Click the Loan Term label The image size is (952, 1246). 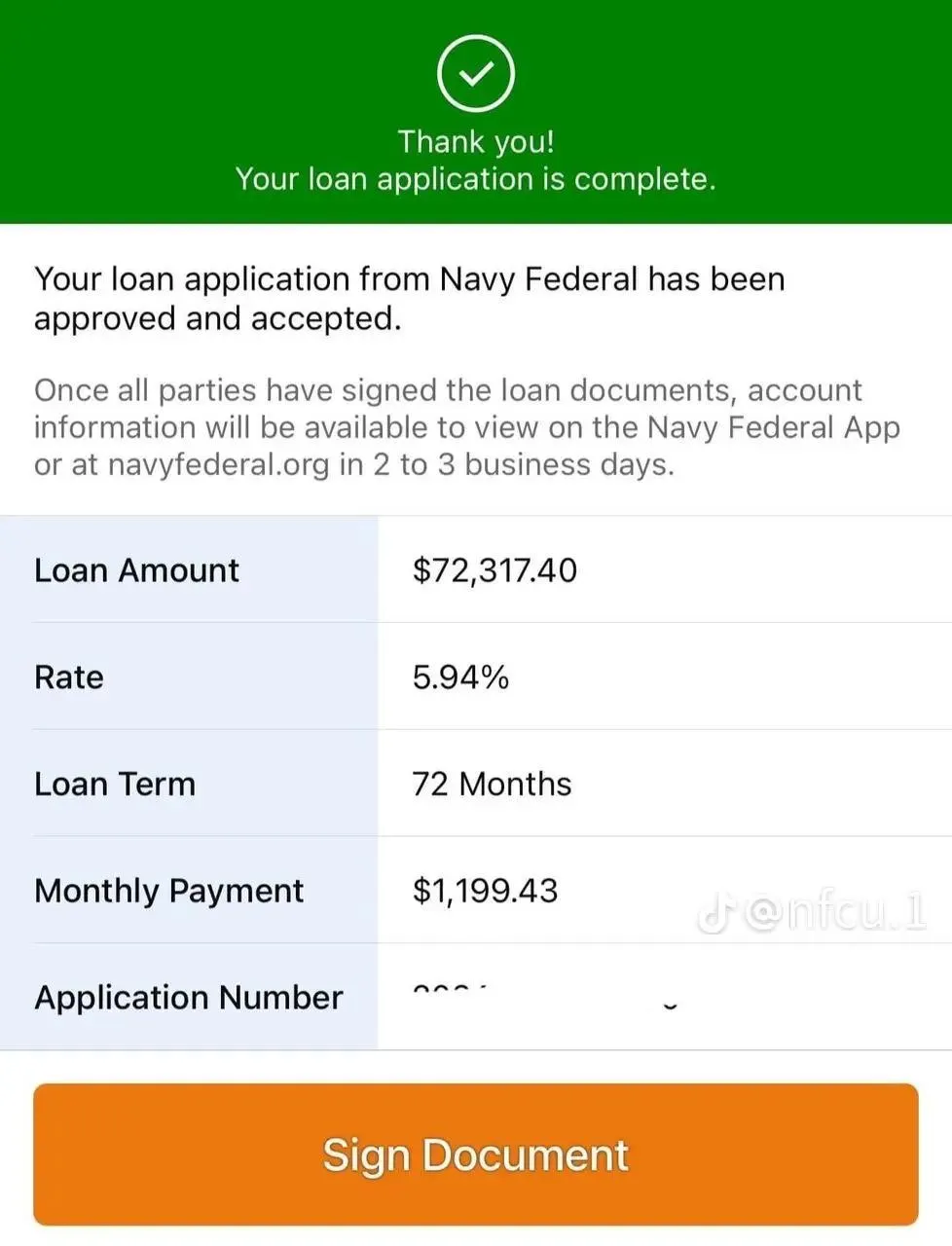[x=115, y=785]
